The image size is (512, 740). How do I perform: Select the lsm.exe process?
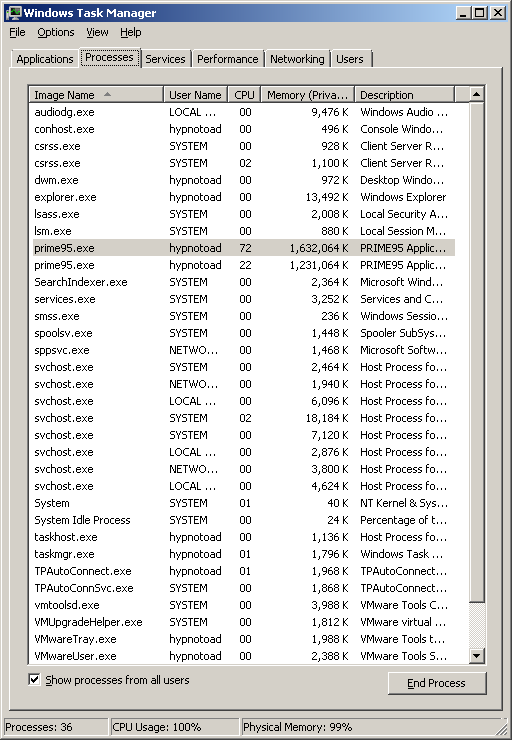point(243,231)
